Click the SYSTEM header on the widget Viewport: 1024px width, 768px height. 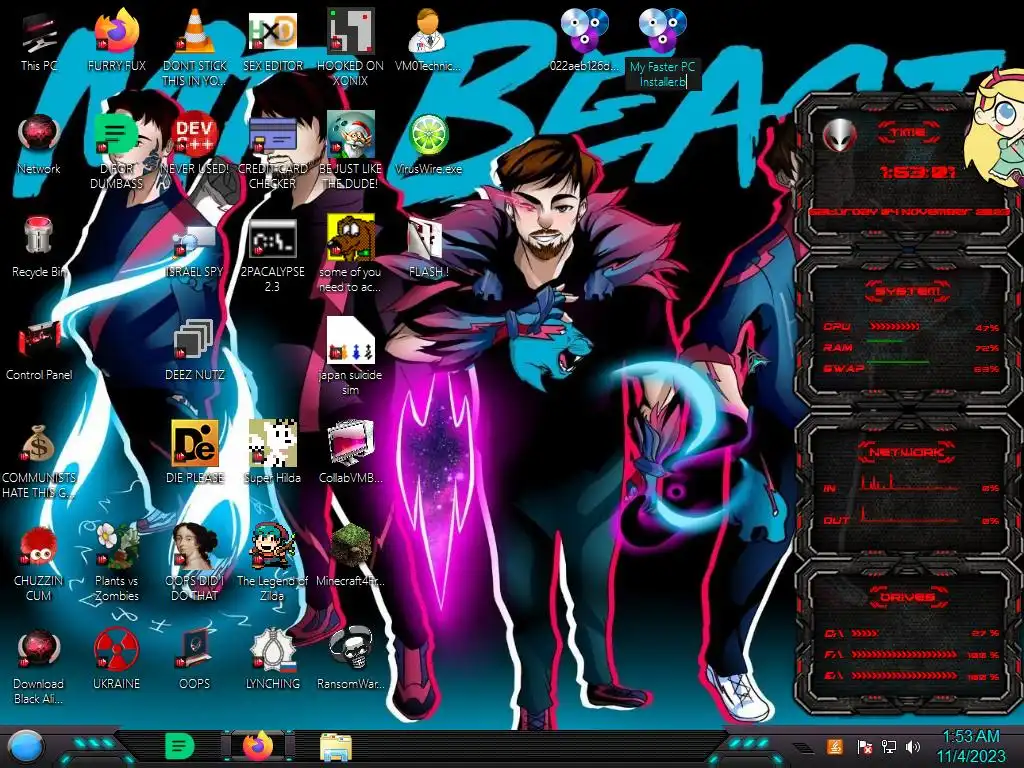tap(908, 291)
